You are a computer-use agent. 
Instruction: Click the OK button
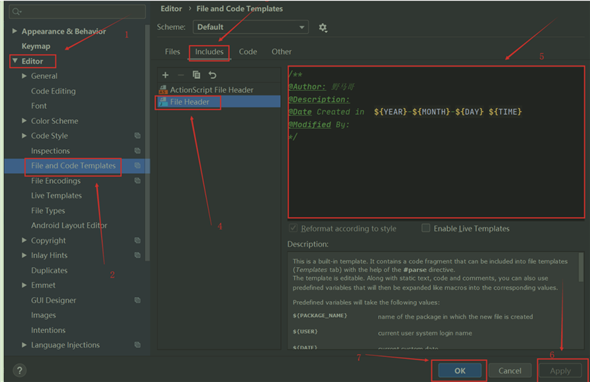tap(460, 371)
